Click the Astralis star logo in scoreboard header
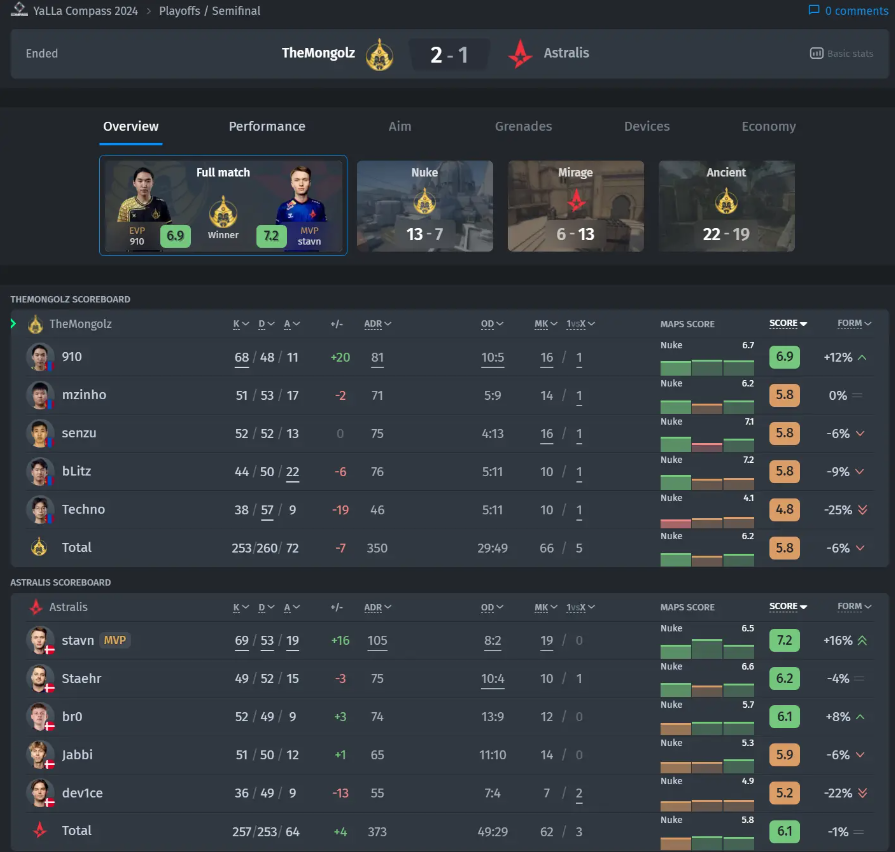The height and width of the screenshot is (852, 895). pyautogui.click(x=36, y=607)
